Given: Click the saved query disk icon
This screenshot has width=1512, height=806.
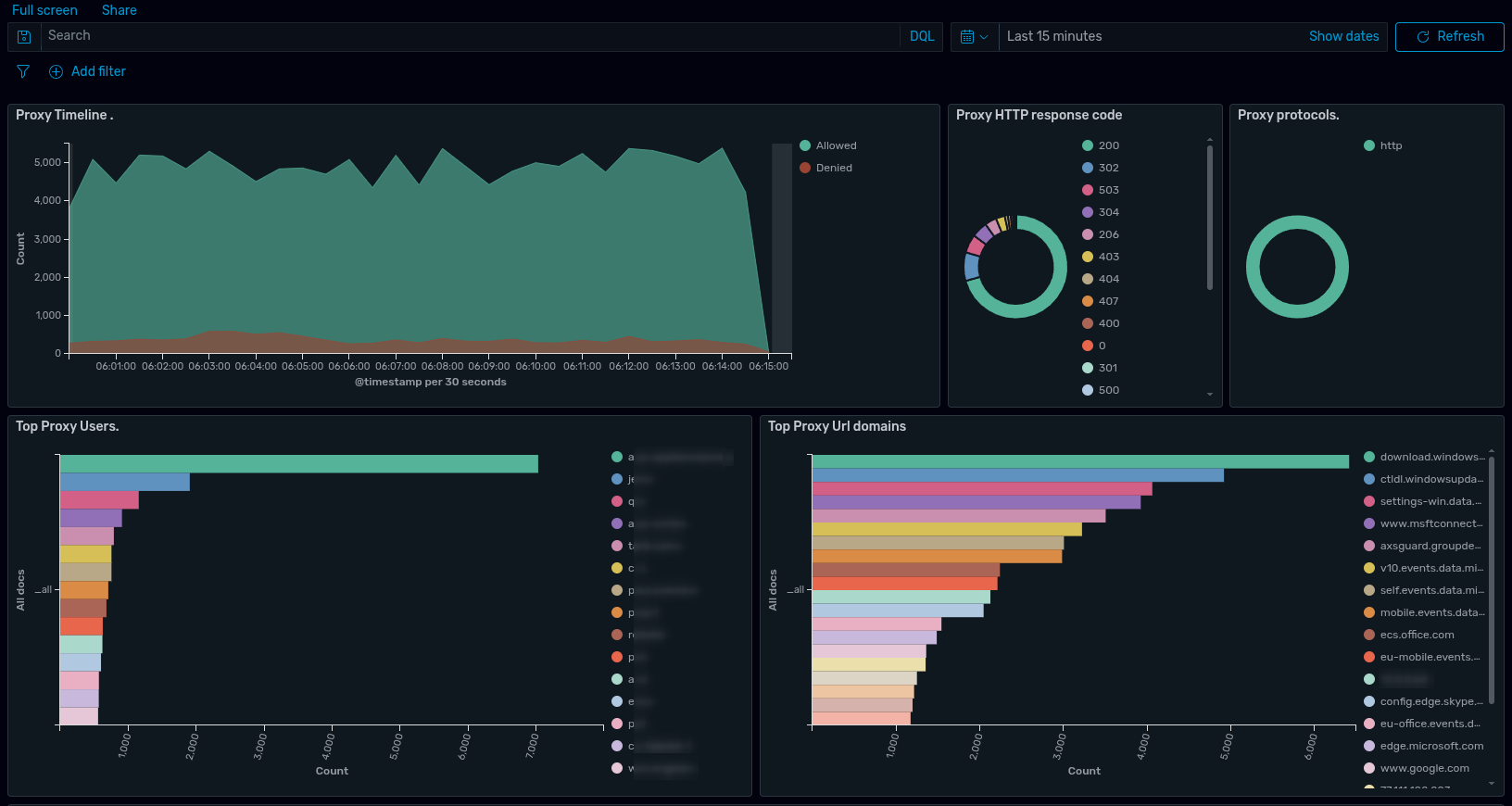Looking at the screenshot, I should [24, 36].
